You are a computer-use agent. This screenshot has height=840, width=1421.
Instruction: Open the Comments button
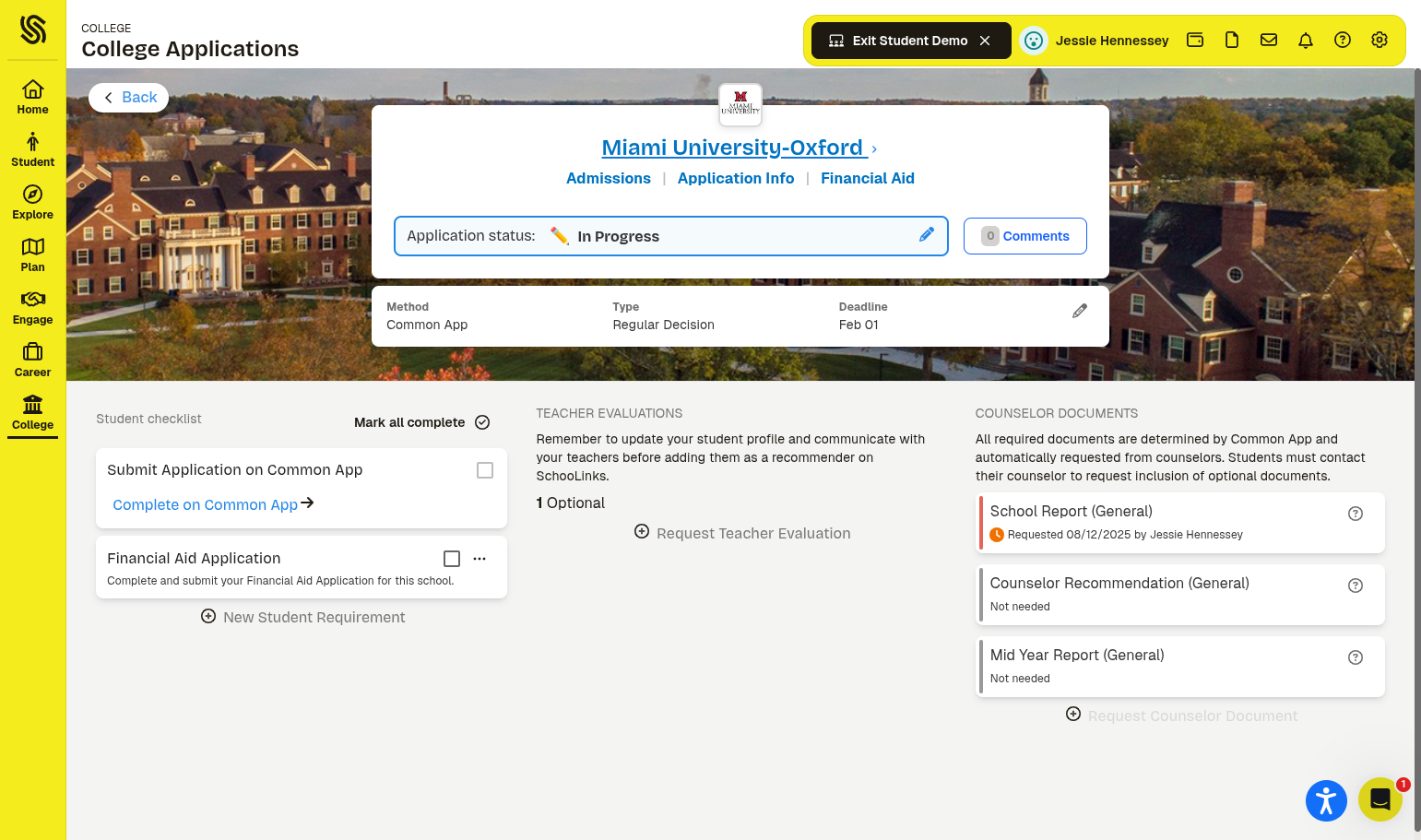(1025, 236)
